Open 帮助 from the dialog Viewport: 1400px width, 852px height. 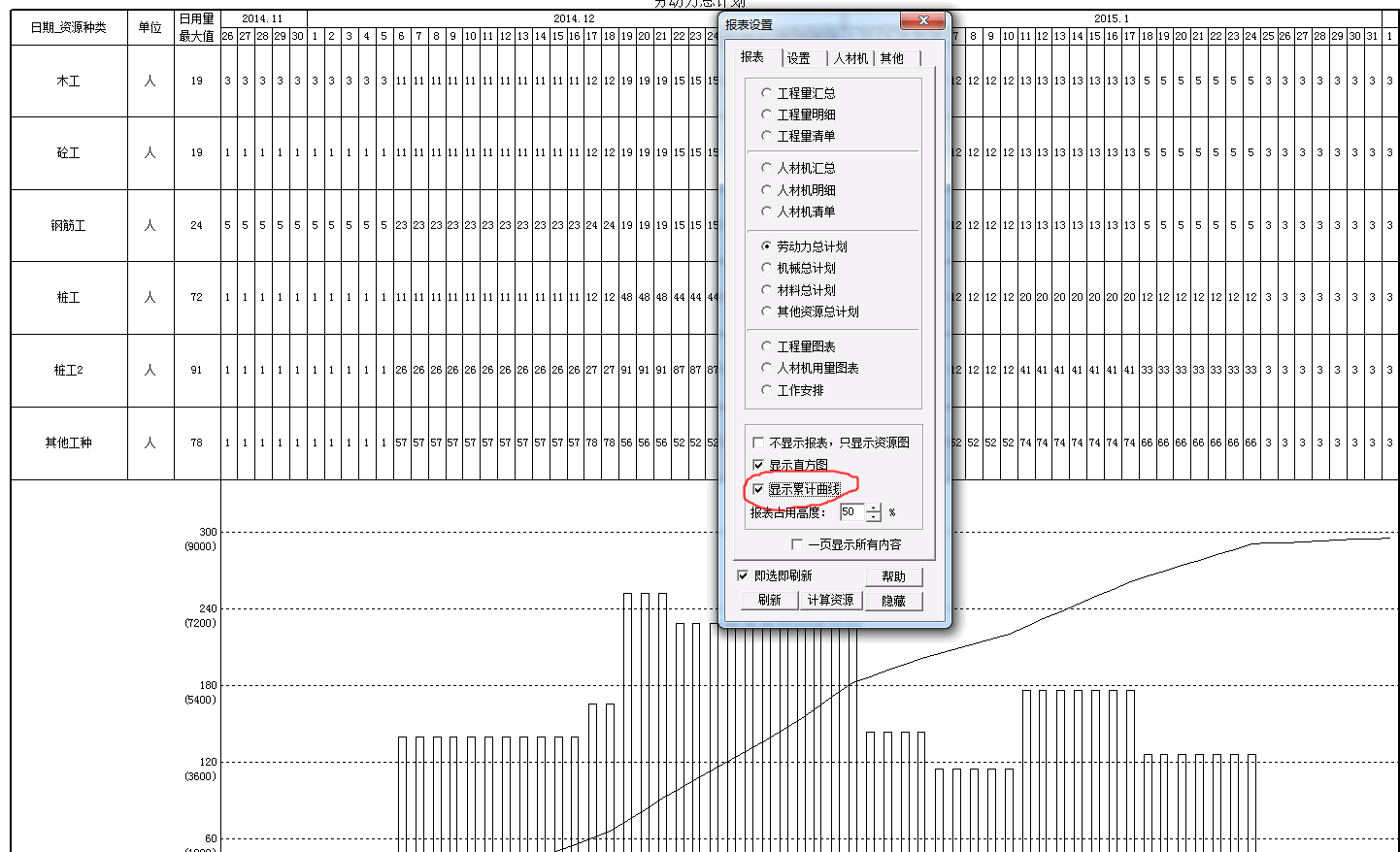click(x=893, y=576)
